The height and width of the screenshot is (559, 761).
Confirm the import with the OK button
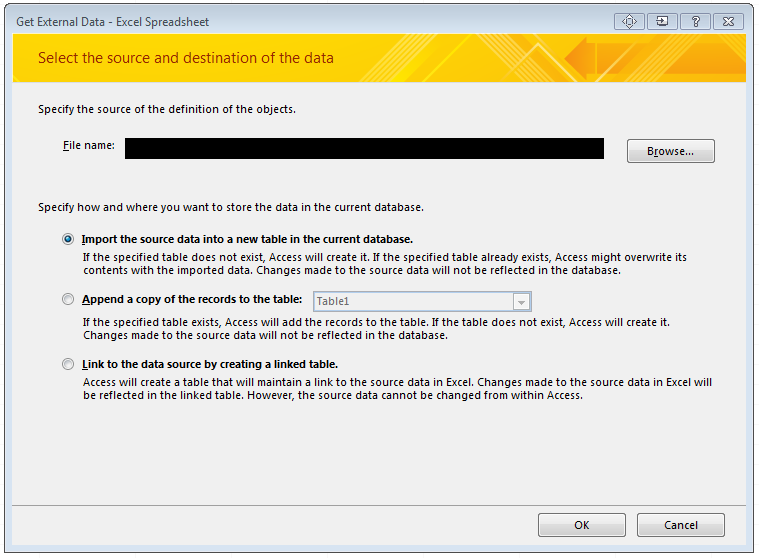click(x=581, y=525)
